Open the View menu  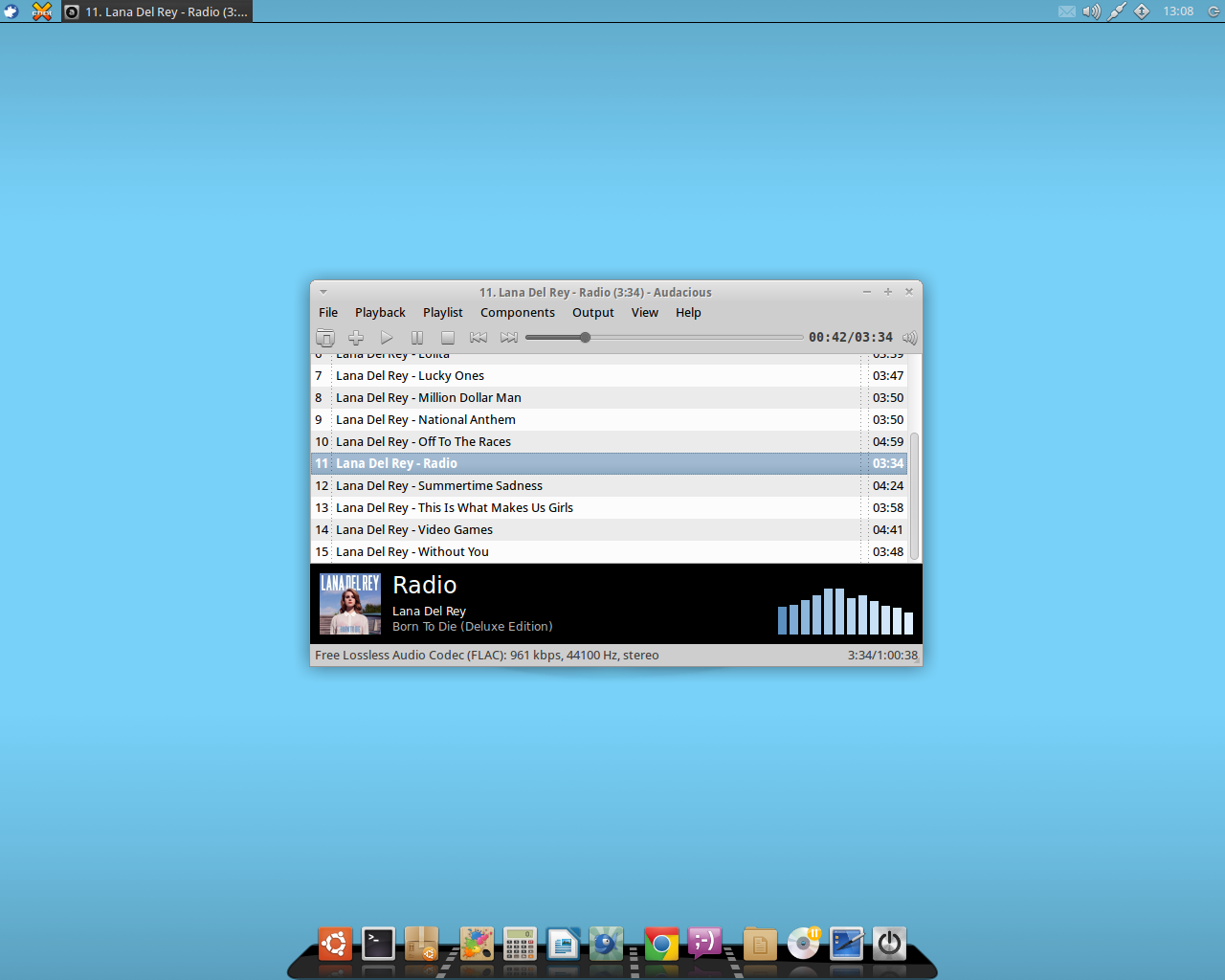(645, 312)
